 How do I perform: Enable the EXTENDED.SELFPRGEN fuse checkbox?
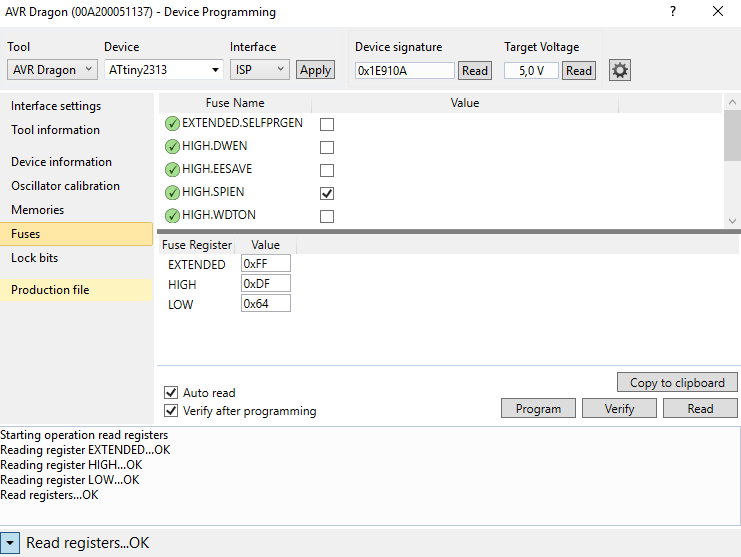point(327,124)
